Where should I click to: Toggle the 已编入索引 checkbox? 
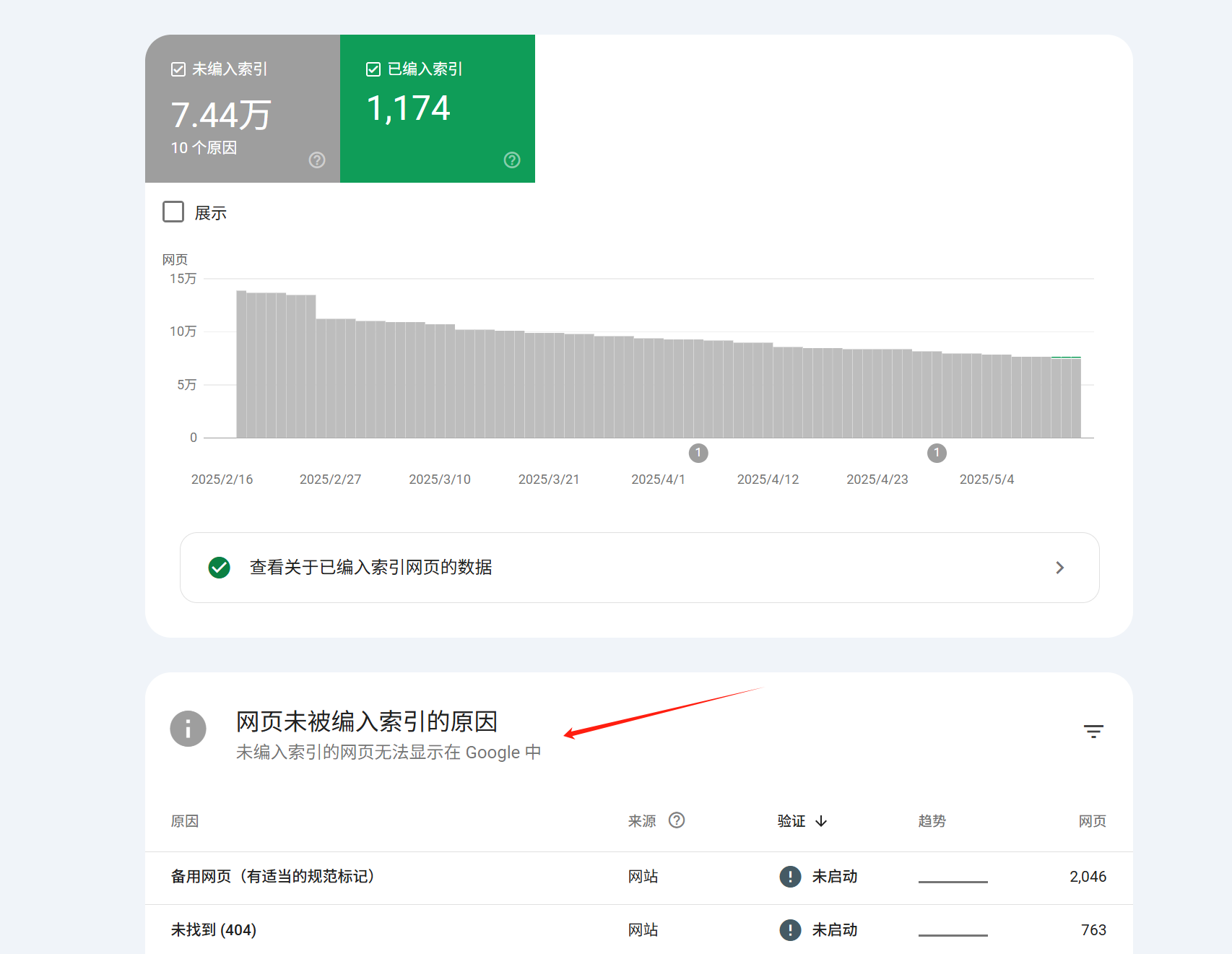click(x=373, y=69)
